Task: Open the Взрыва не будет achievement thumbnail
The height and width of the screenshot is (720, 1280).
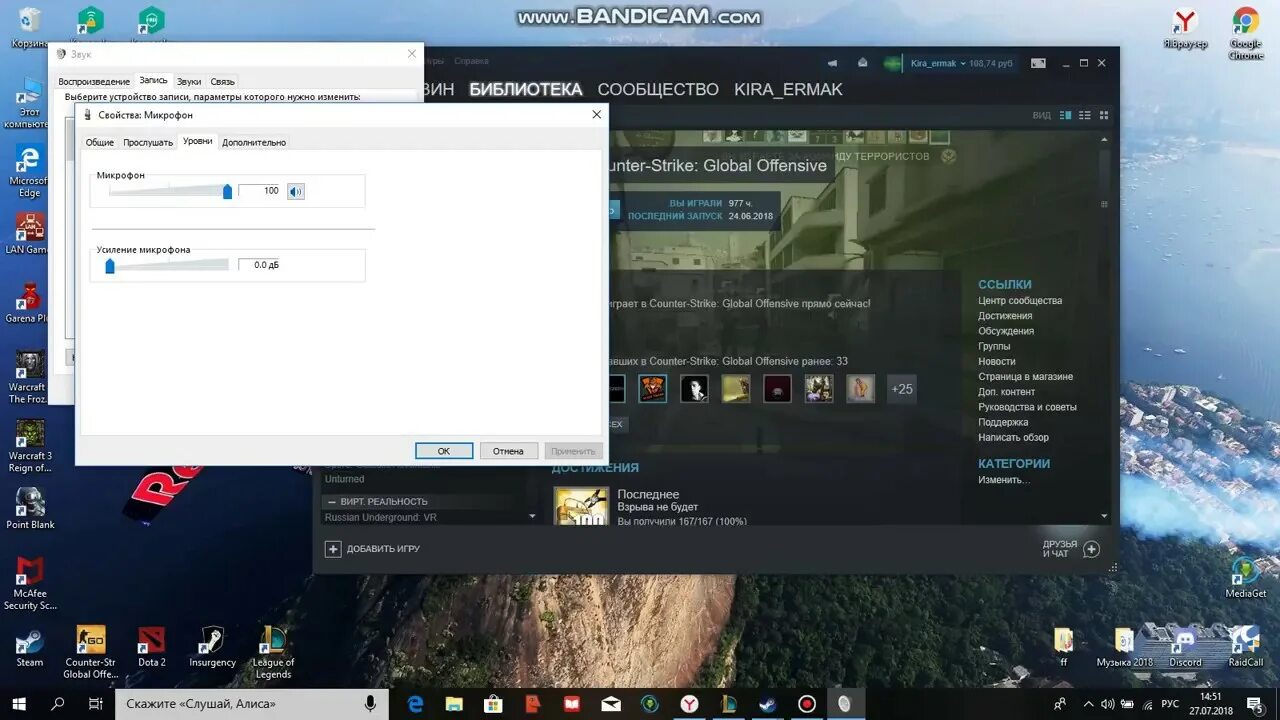Action: click(581, 506)
